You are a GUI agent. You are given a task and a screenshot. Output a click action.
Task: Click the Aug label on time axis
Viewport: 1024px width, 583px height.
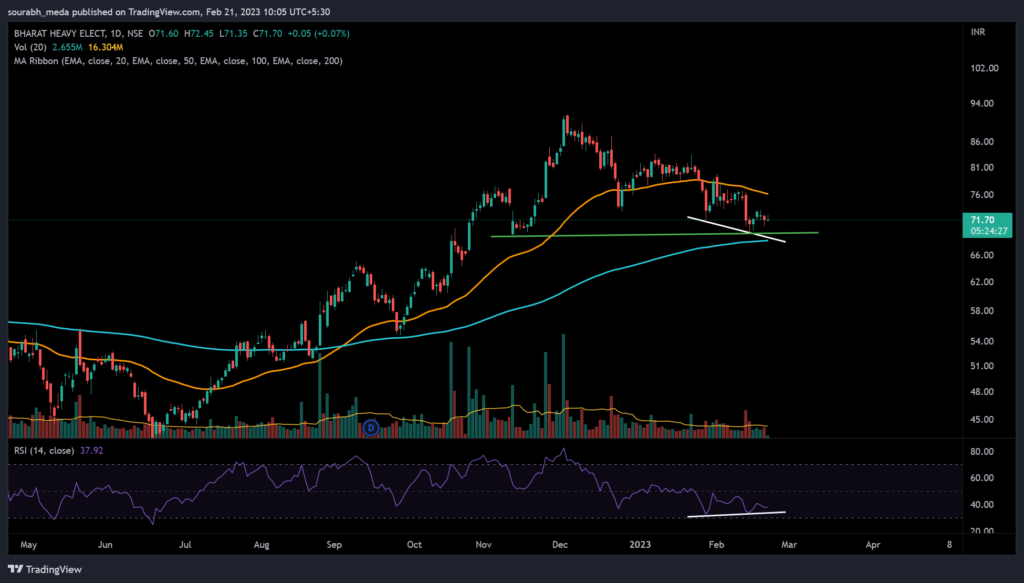coord(261,544)
